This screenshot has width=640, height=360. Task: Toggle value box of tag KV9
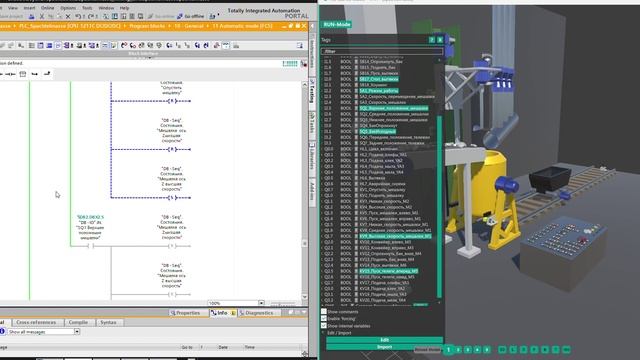click(356, 236)
